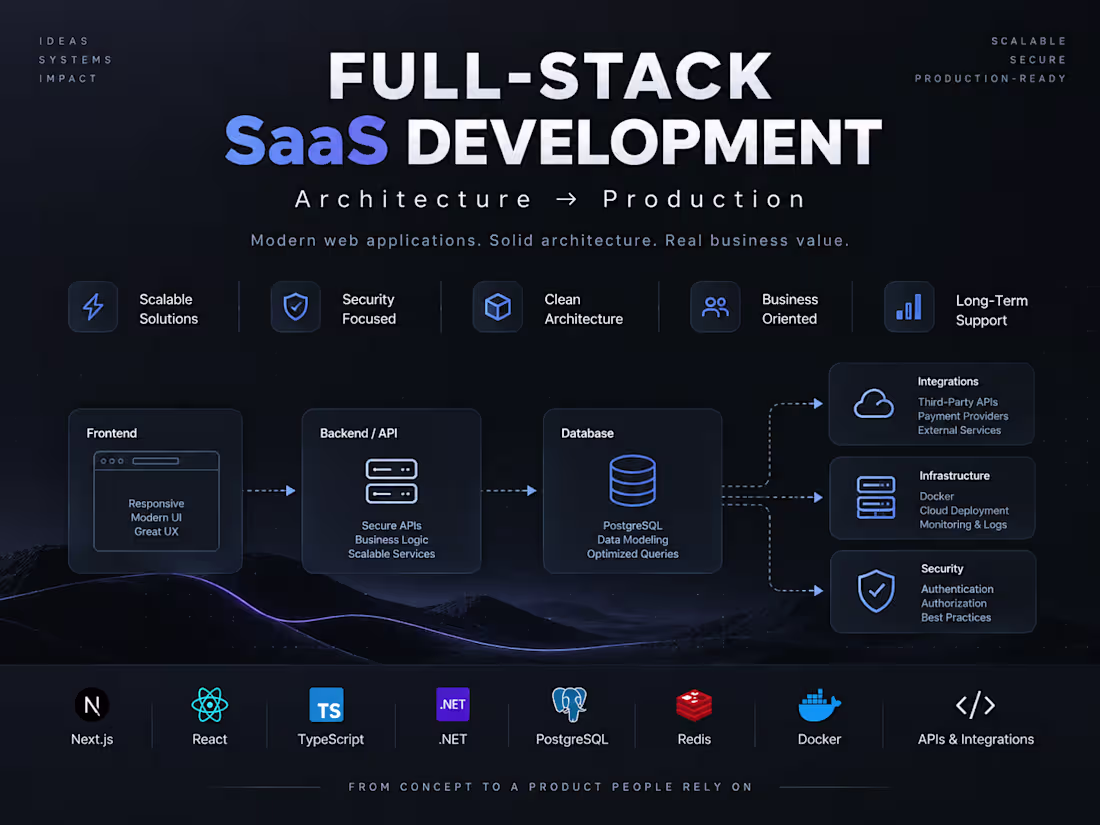1100x825 pixels.
Task: Click the "Monitoring & Logs" text
Action: click(x=963, y=525)
